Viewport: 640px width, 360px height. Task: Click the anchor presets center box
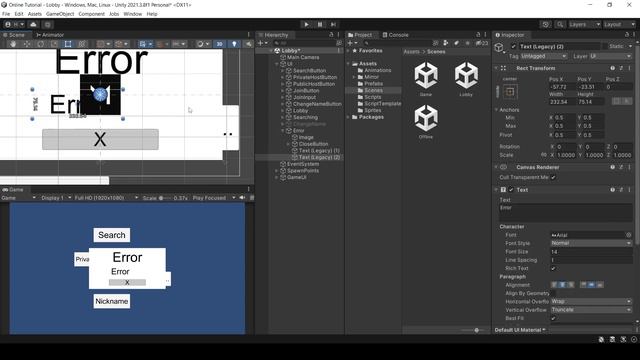pyautogui.click(x=510, y=92)
